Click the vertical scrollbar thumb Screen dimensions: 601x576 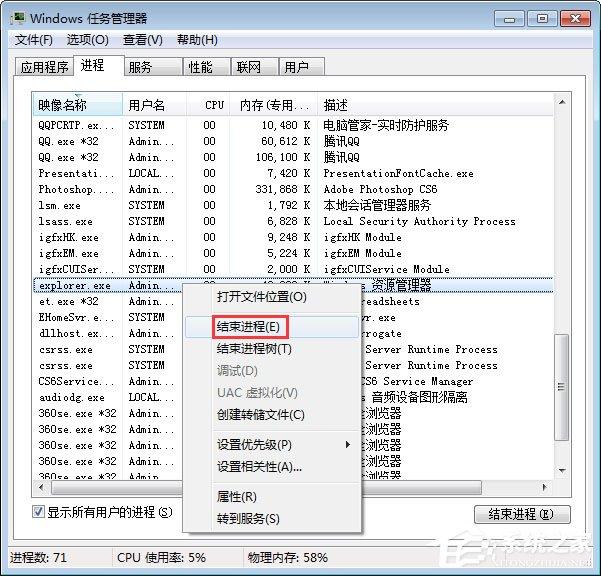click(x=562, y=387)
